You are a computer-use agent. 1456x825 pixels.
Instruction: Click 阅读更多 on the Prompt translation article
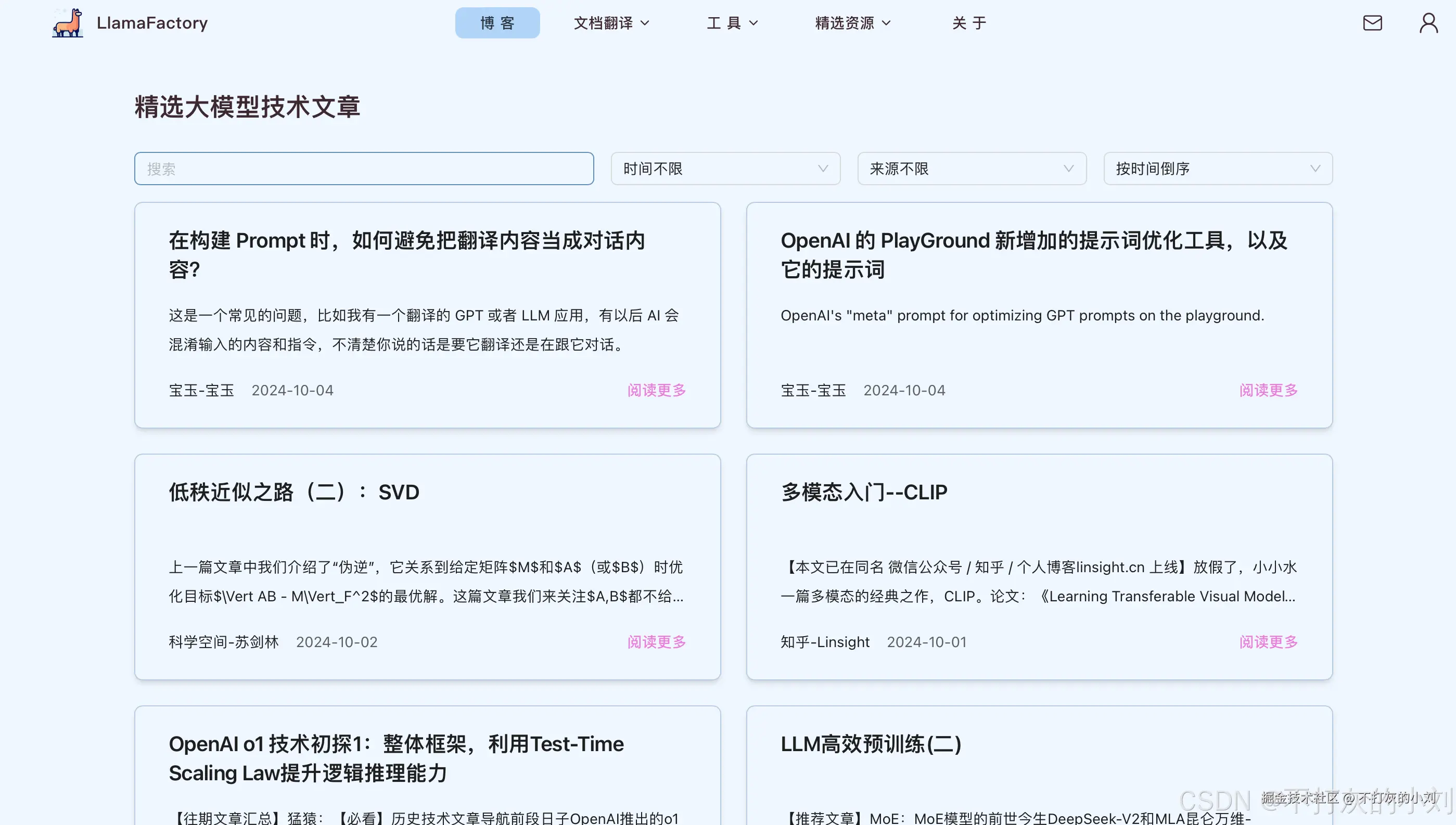point(656,390)
